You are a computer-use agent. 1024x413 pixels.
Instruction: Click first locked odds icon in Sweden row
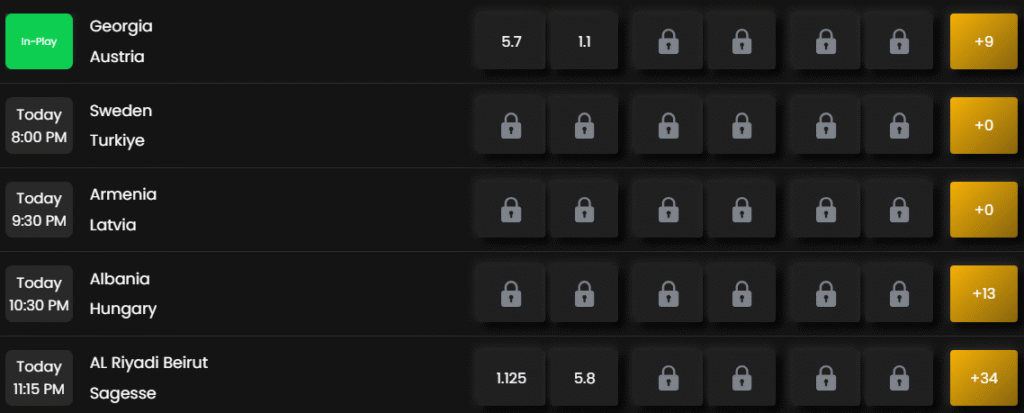(511, 125)
